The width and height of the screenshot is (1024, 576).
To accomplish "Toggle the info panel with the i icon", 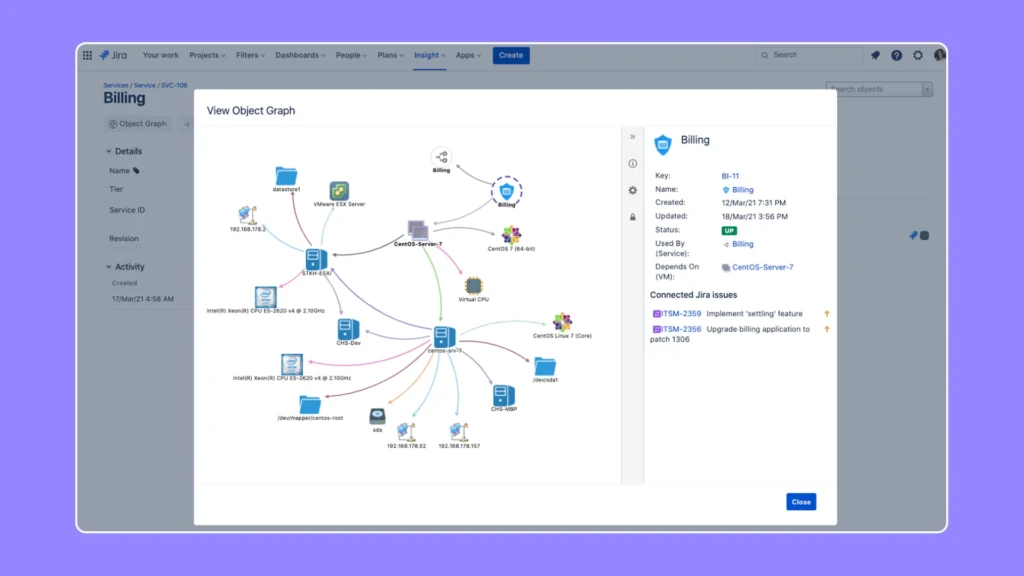I will pyautogui.click(x=632, y=162).
